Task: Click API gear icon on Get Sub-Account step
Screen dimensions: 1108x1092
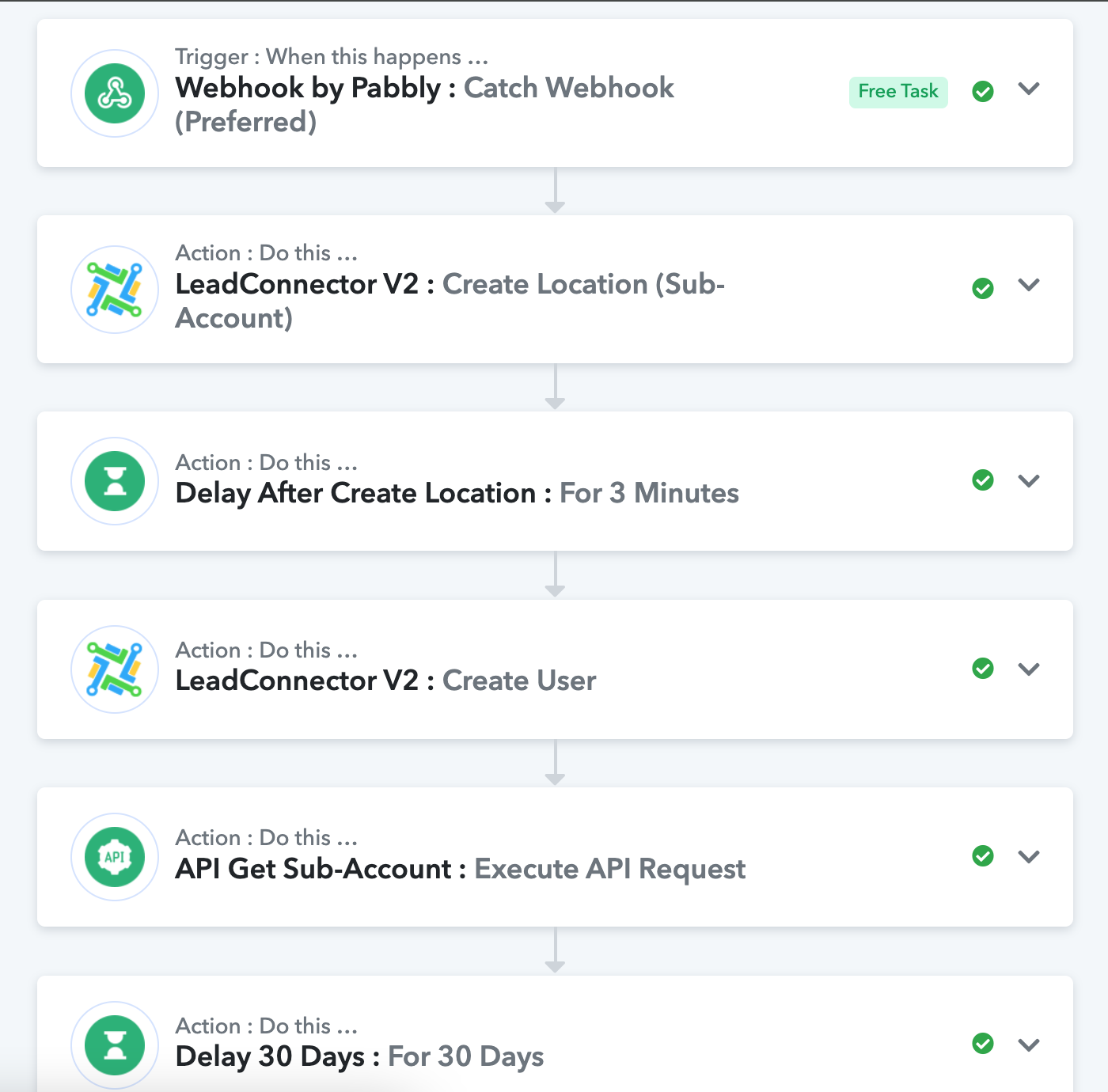Action: point(115,856)
